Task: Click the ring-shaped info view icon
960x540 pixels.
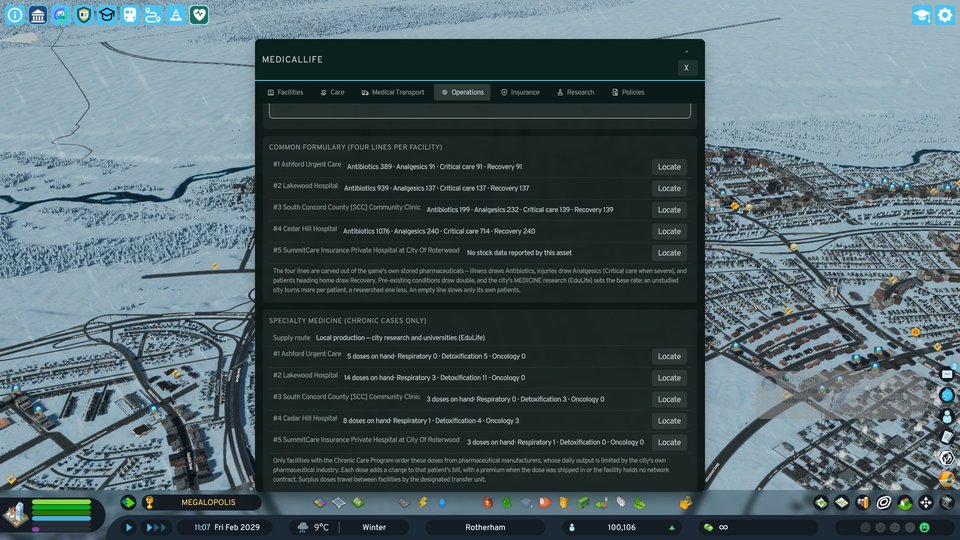Action: (883, 503)
